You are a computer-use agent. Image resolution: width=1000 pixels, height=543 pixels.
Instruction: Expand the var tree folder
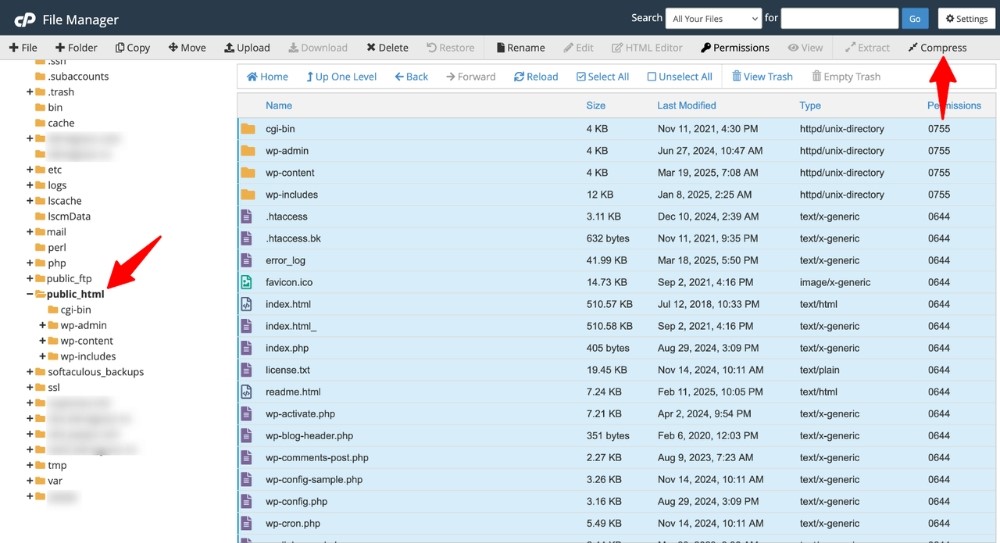29,480
